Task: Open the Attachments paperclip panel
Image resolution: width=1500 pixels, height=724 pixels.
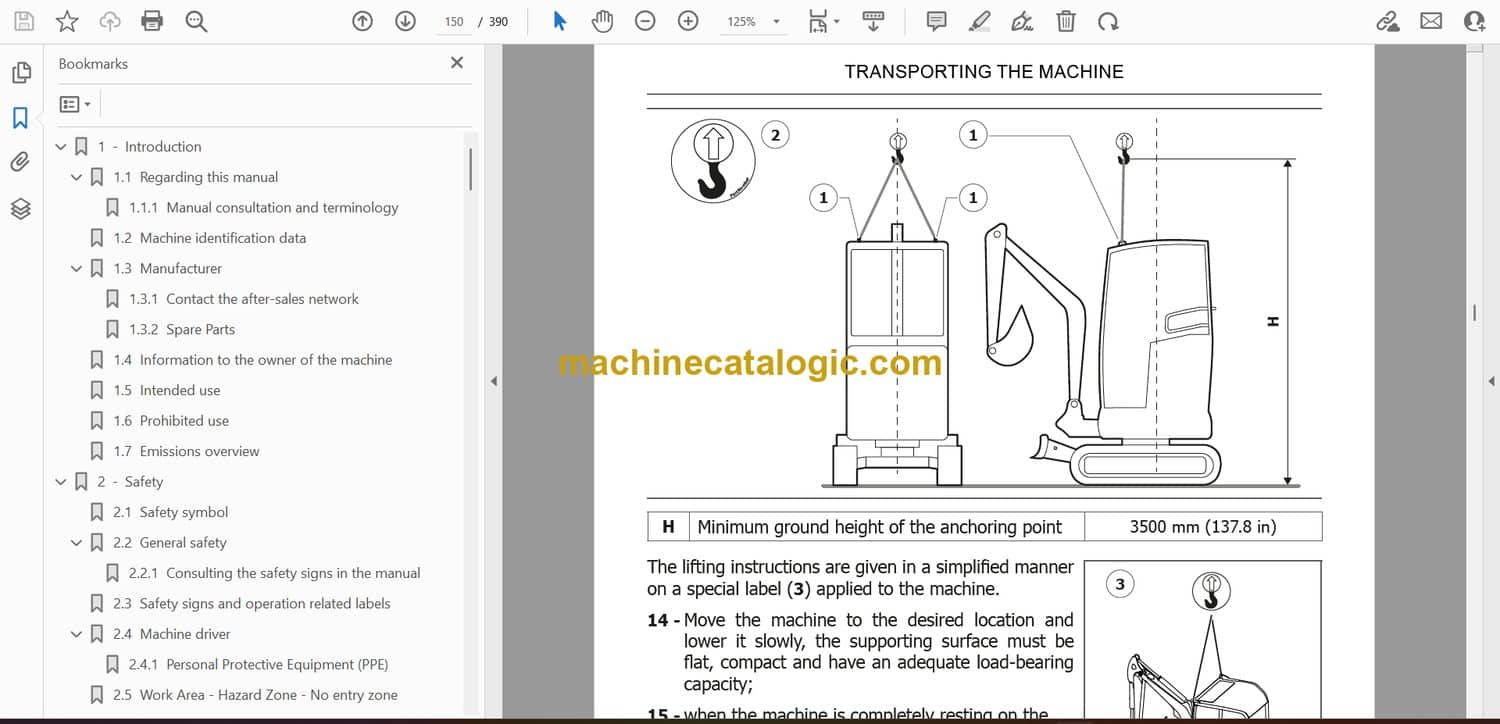Action: [20, 163]
